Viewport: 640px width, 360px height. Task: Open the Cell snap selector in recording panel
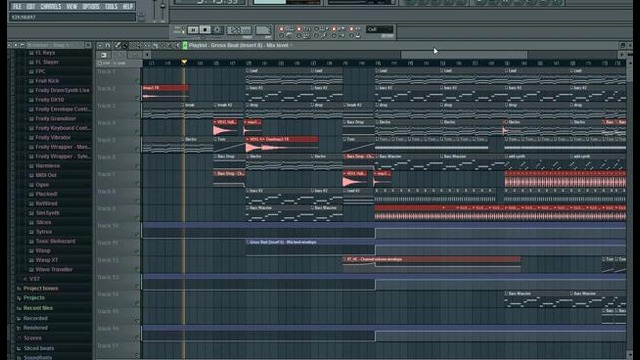[380, 29]
